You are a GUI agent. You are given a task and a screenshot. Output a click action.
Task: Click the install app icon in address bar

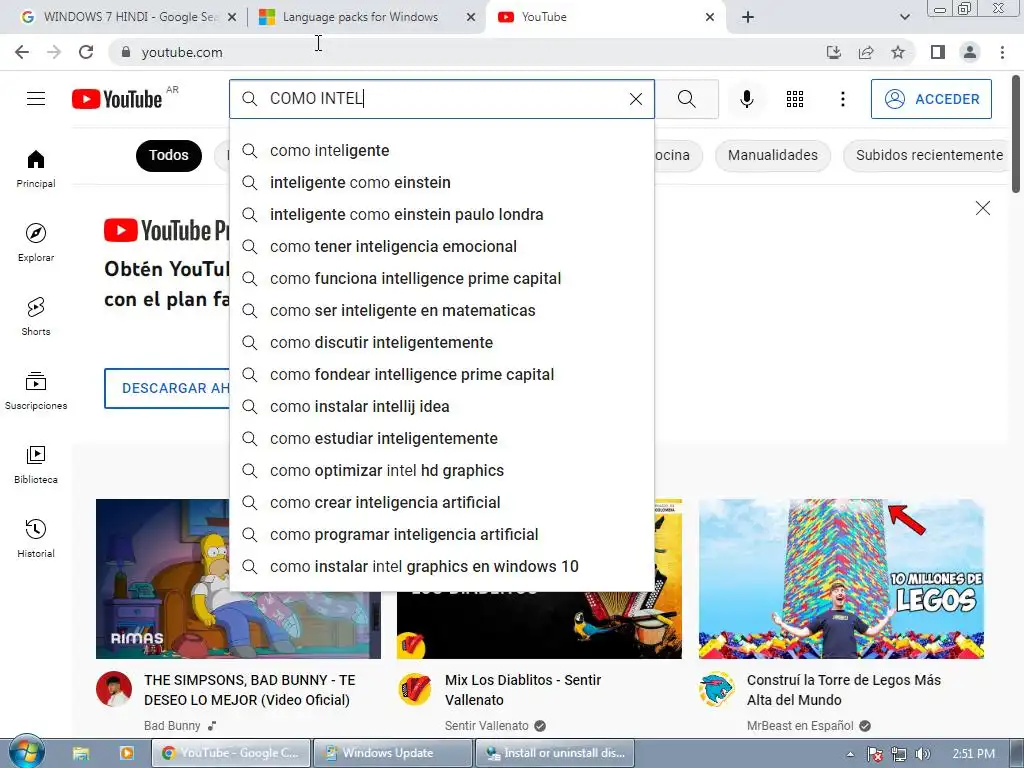click(x=833, y=52)
